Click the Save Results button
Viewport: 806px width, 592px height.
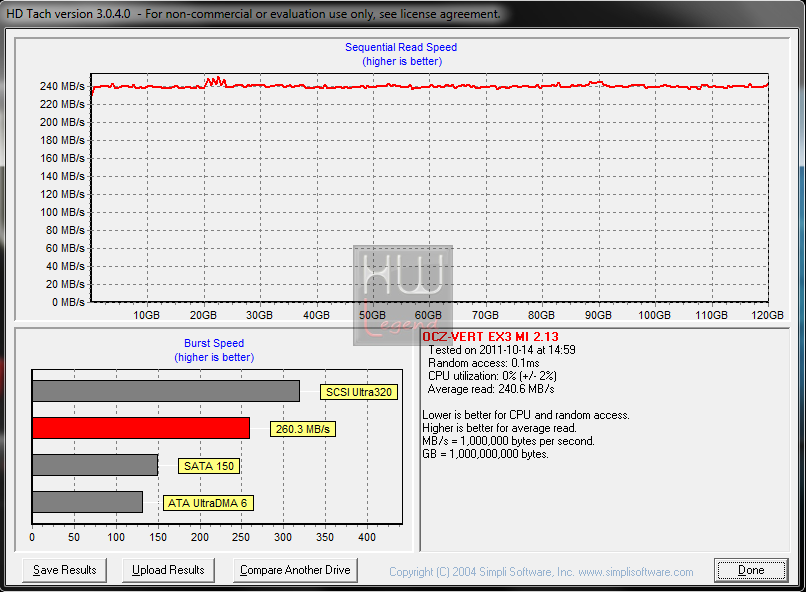[x=64, y=570]
